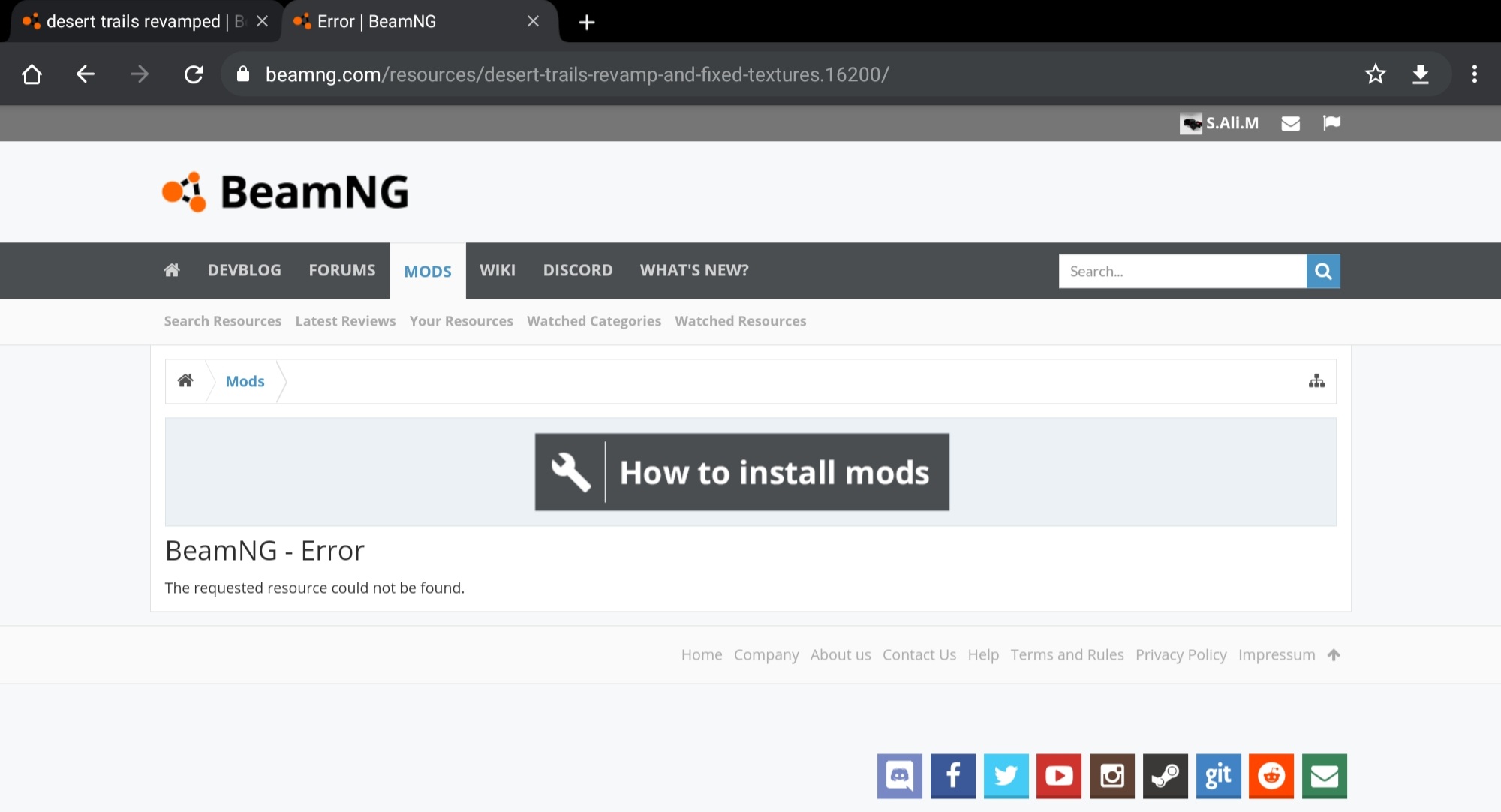Open the Facebook social icon

[952, 776]
